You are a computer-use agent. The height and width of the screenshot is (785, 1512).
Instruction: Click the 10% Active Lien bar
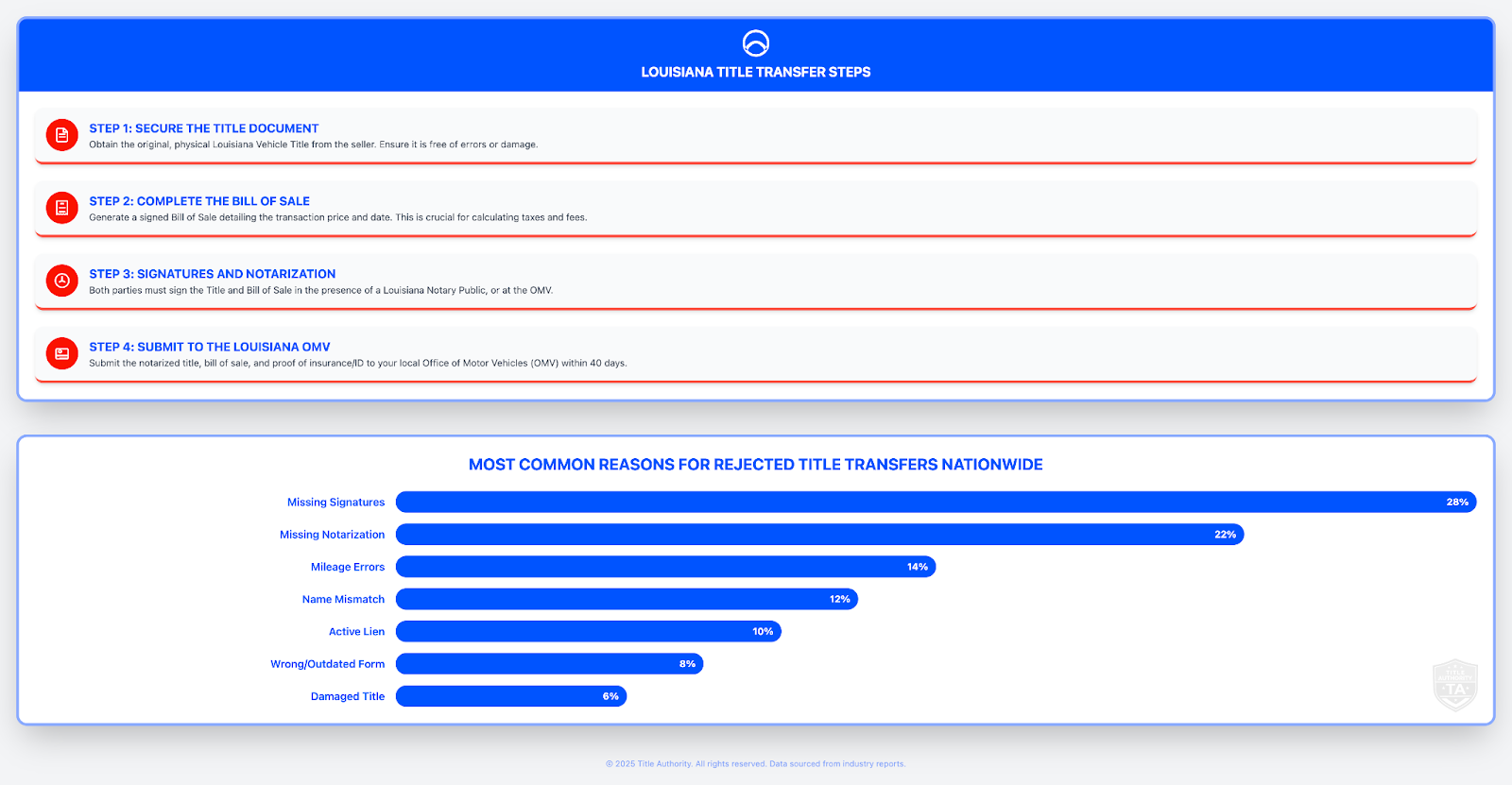[589, 632]
